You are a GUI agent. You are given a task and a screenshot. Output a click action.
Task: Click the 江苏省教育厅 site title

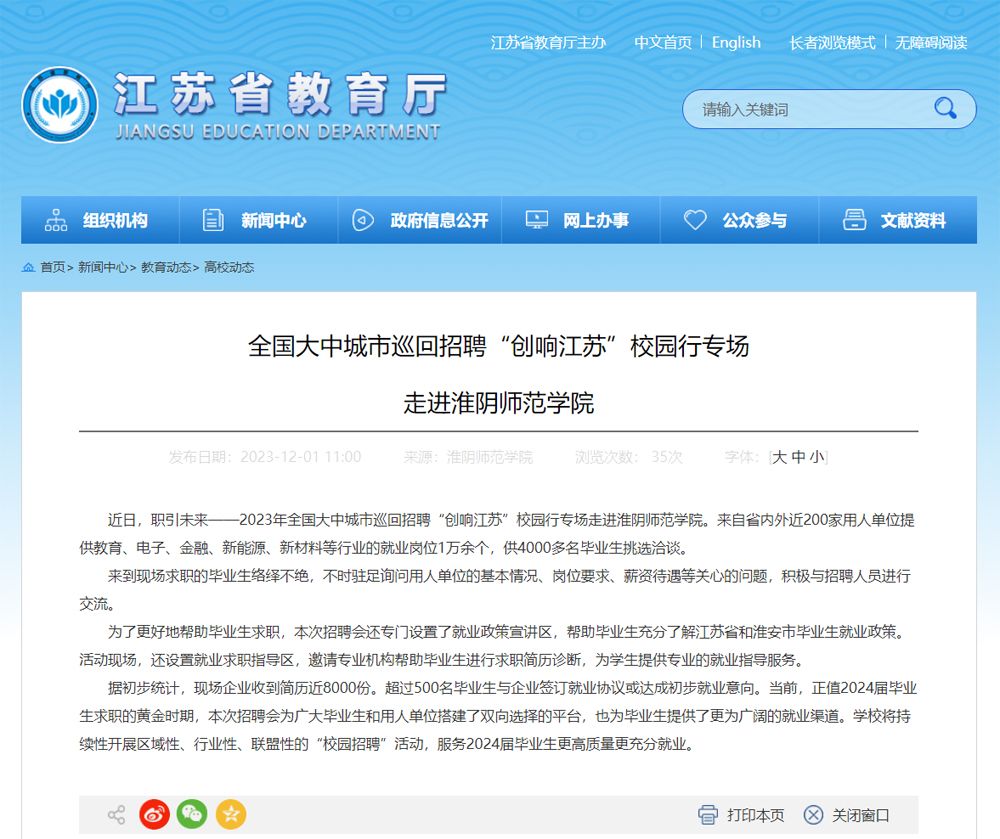pos(281,94)
